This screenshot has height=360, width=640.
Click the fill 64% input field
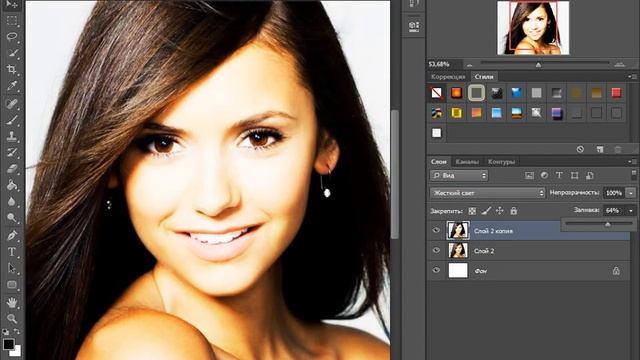[x=613, y=211]
